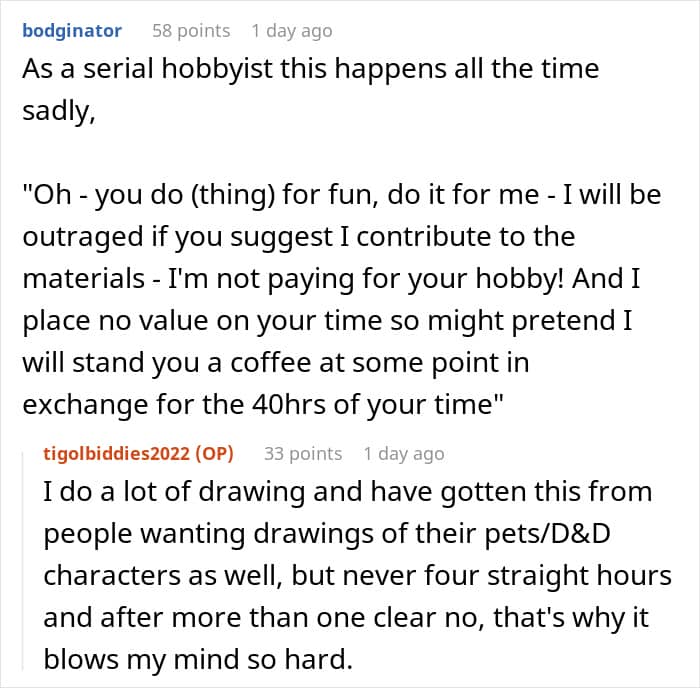Click the word 'materials' in the quote

[x=83, y=279]
